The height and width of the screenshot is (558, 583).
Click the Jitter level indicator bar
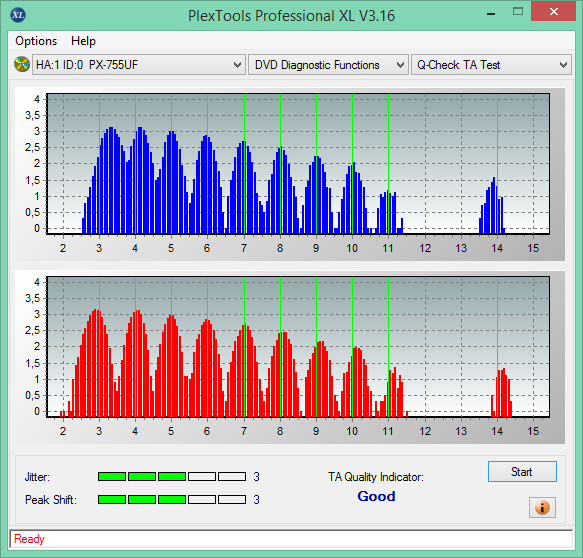172,477
